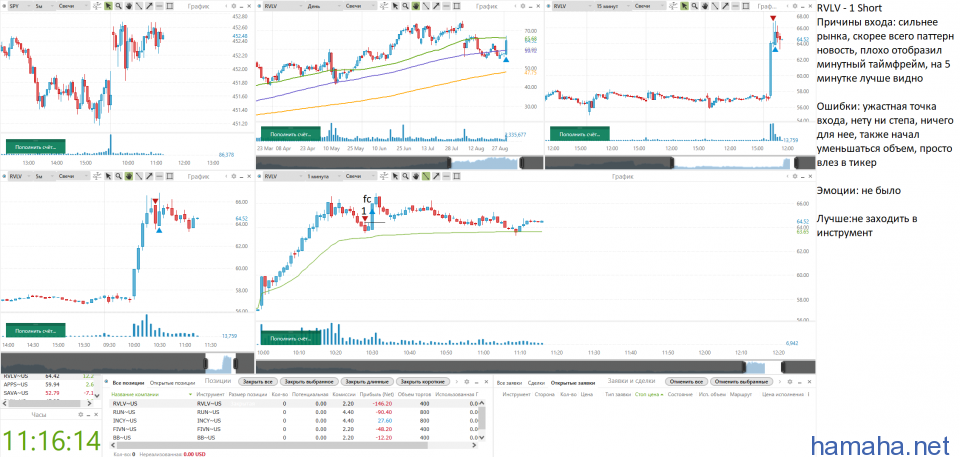Viewport: 960px width, 457px height.
Task: Click watchlist horizontal scrollbar
Action: pyautogui.click(x=49, y=403)
